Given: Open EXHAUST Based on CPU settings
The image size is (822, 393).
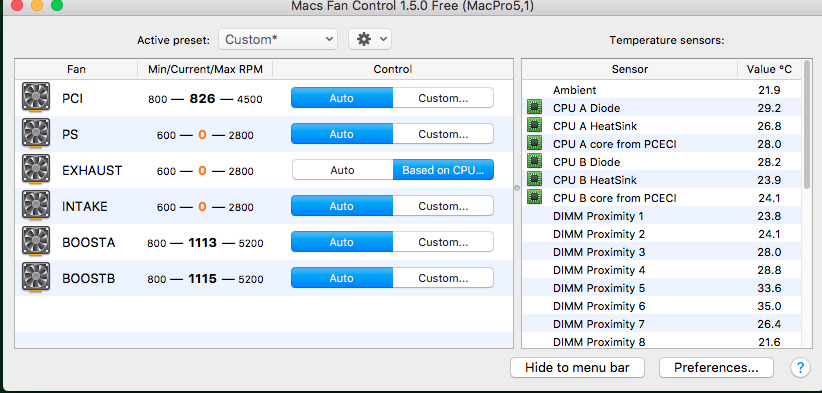Looking at the screenshot, I should coord(443,170).
